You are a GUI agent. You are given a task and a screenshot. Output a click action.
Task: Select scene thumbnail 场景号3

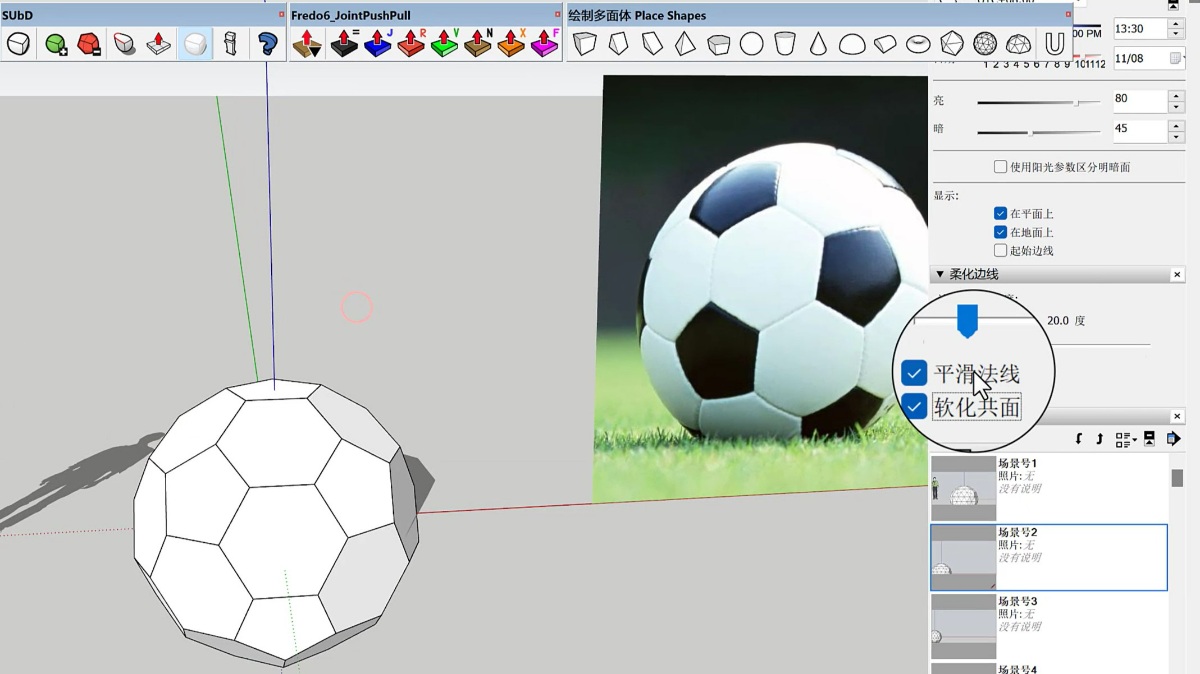point(963,626)
